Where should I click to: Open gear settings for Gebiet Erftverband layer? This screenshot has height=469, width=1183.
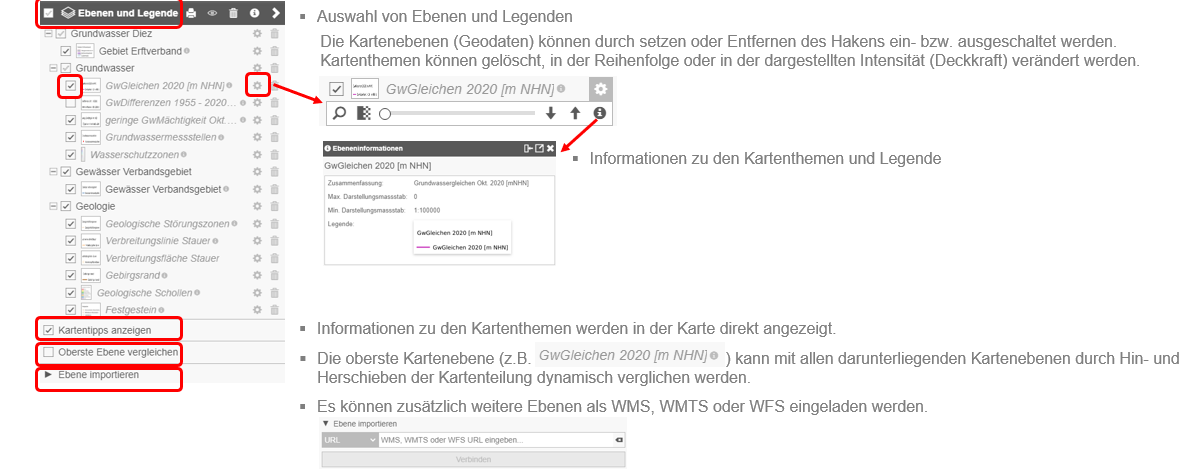tap(257, 51)
